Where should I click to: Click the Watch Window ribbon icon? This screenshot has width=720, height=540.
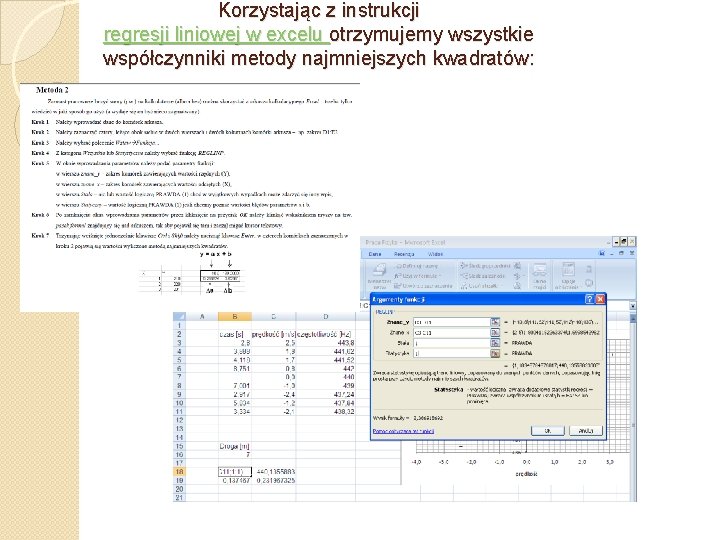click(540, 276)
